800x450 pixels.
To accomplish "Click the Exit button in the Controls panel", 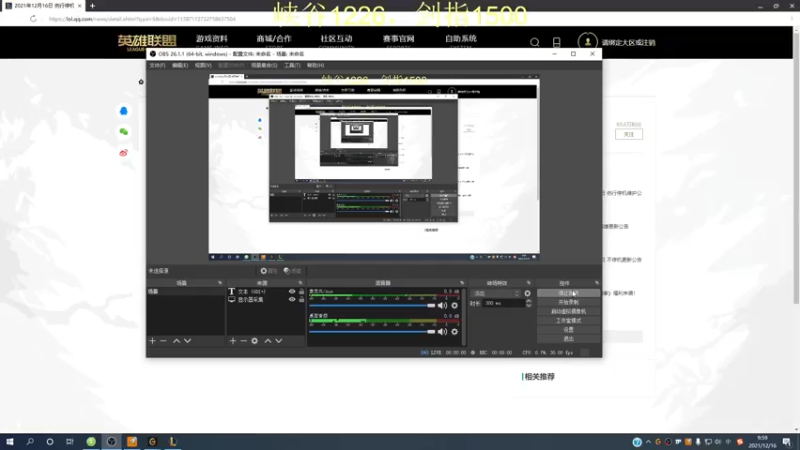I will click(568, 339).
